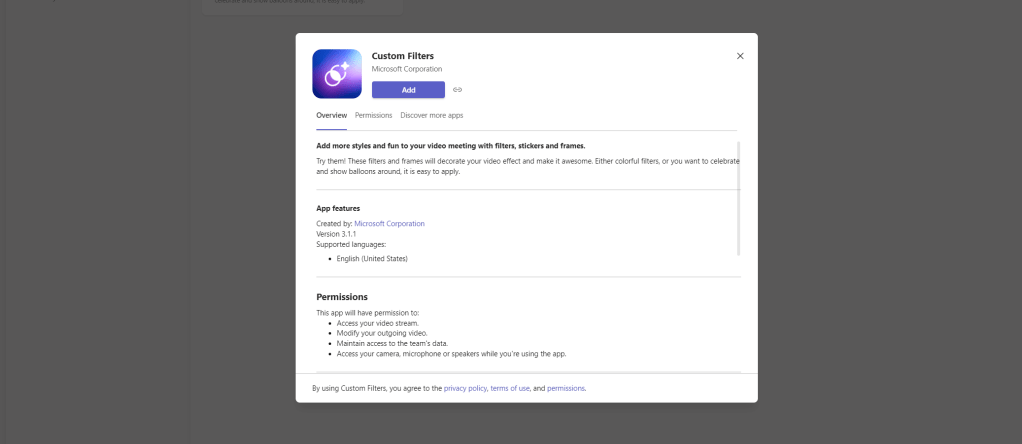Click the Custom Filters app icon

coord(337,74)
